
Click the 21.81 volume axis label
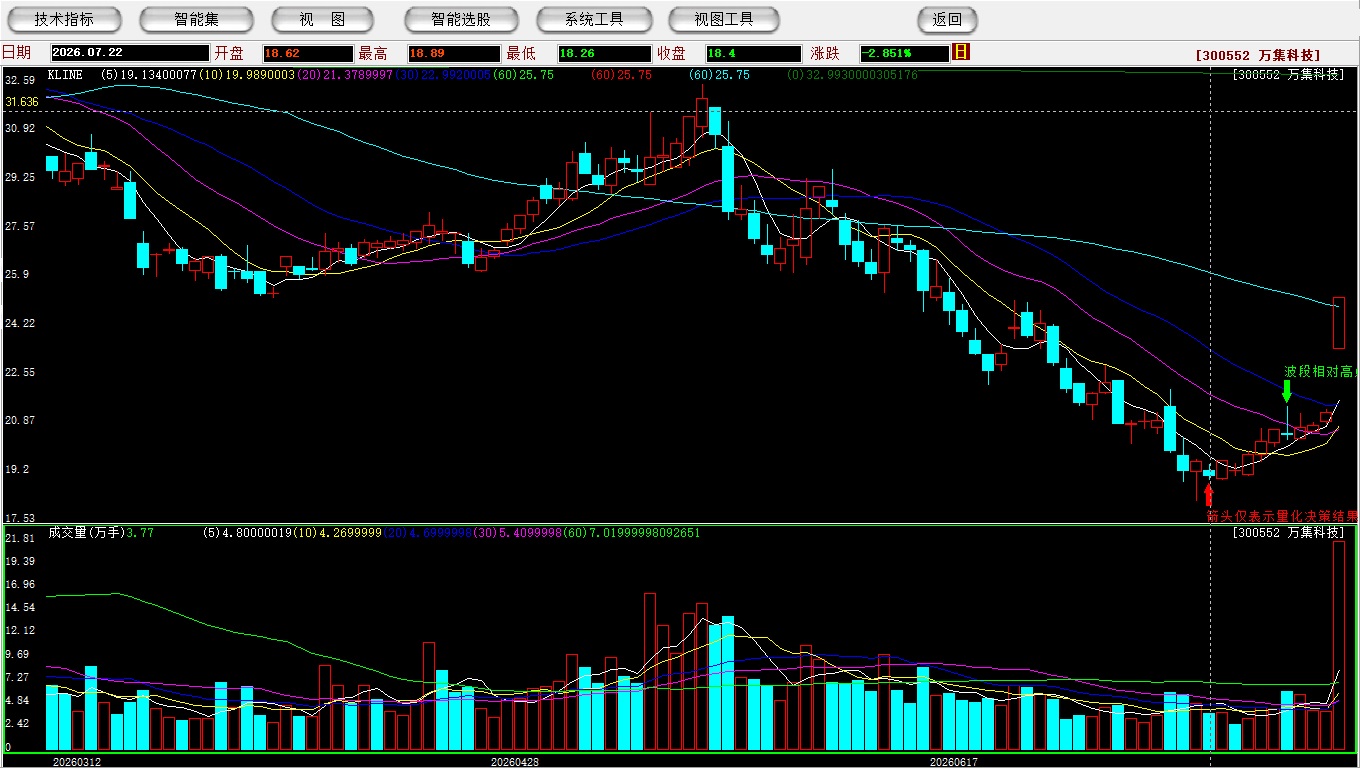click(20, 539)
